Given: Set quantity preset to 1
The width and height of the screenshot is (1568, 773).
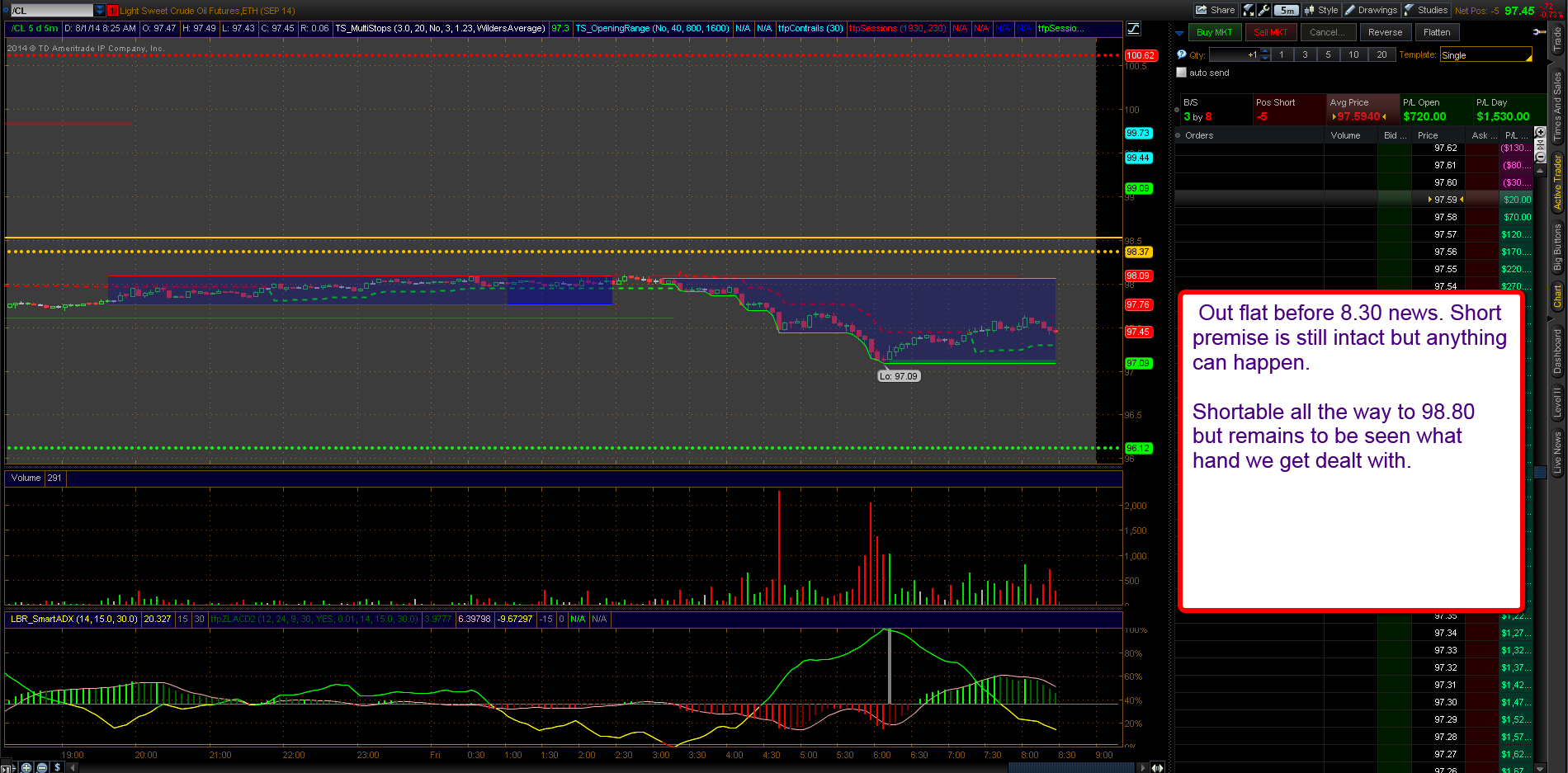Looking at the screenshot, I should click(x=1282, y=54).
